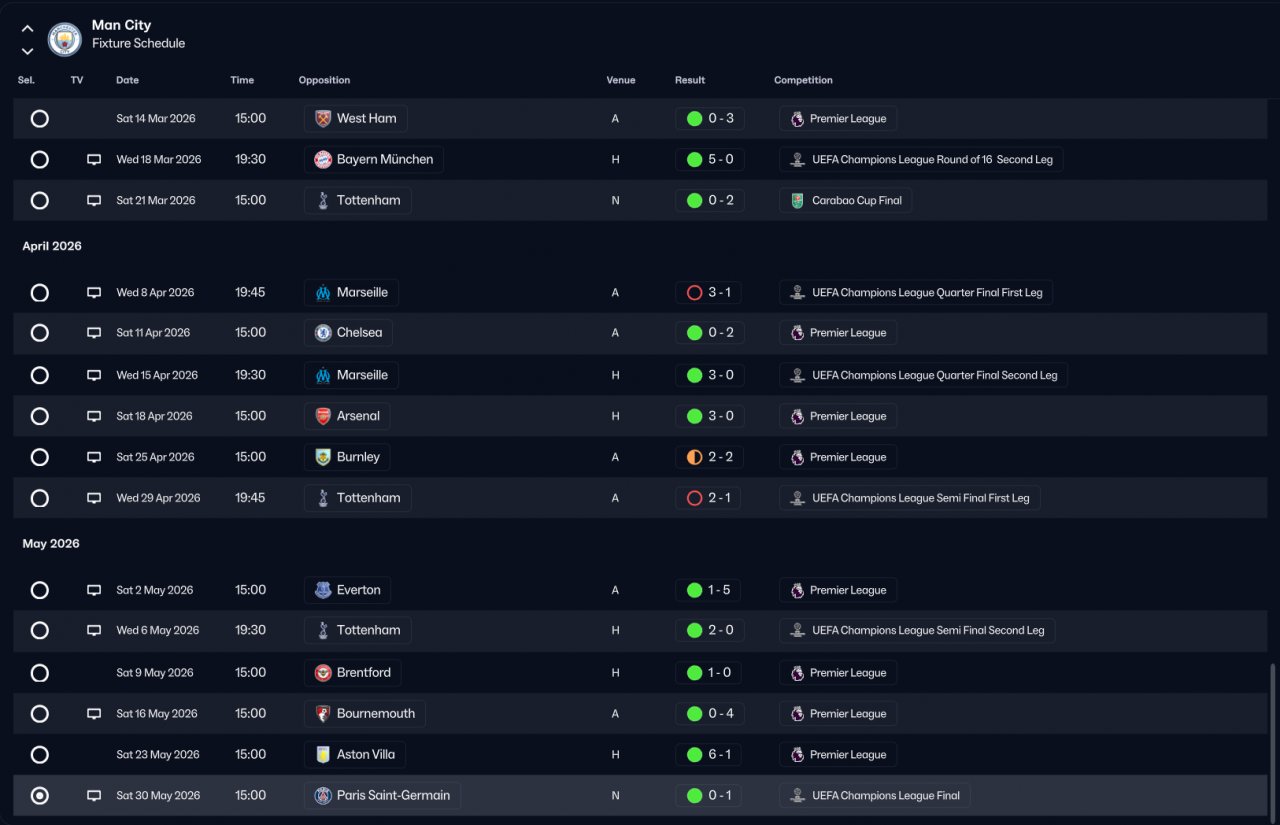Click the Carabao Cup competition icon
Screen dimensions: 1280x825
[797, 200]
